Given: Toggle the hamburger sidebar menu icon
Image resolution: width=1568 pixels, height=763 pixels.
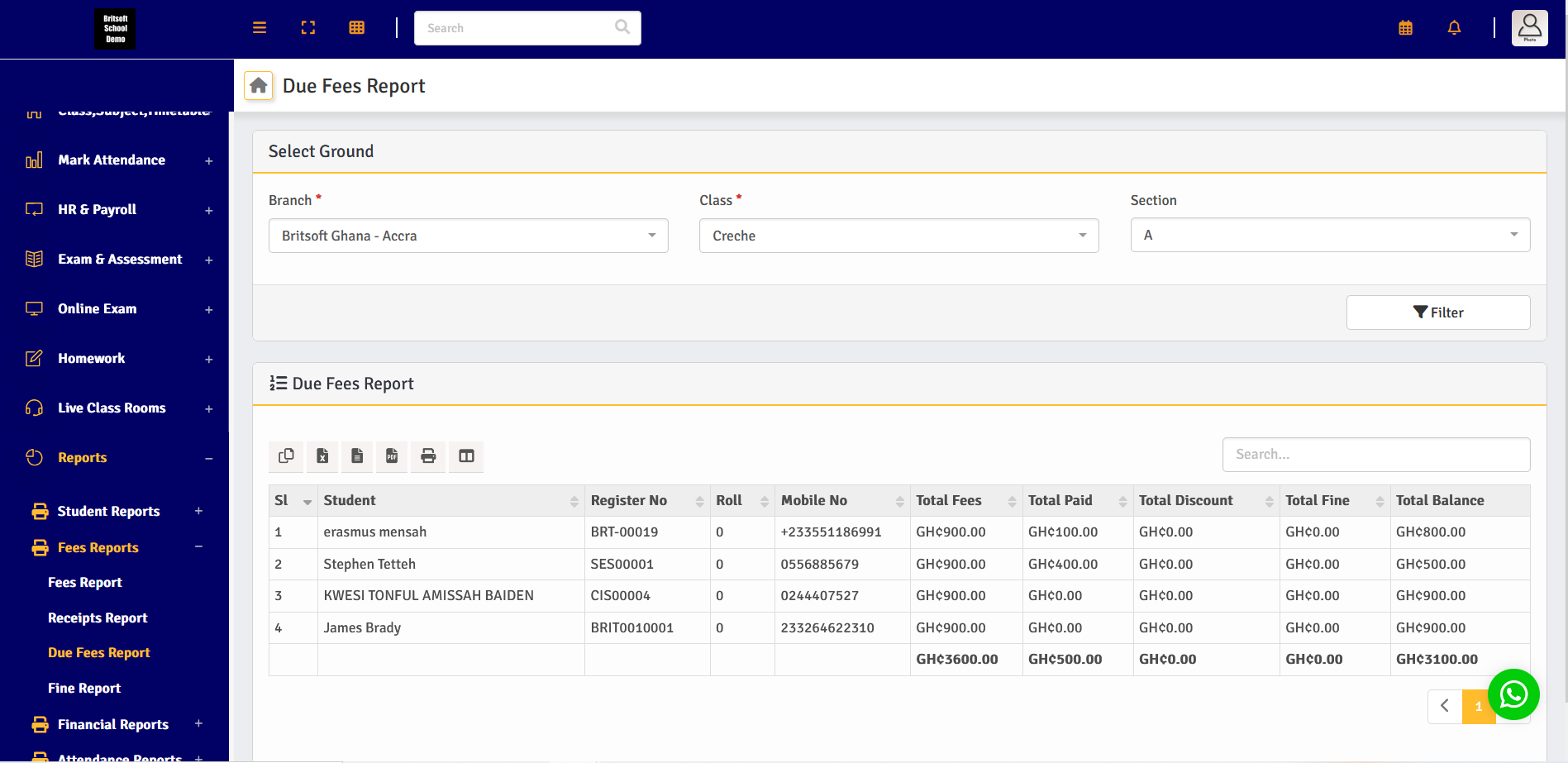Looking at the screenshot, I should [260, 28].
